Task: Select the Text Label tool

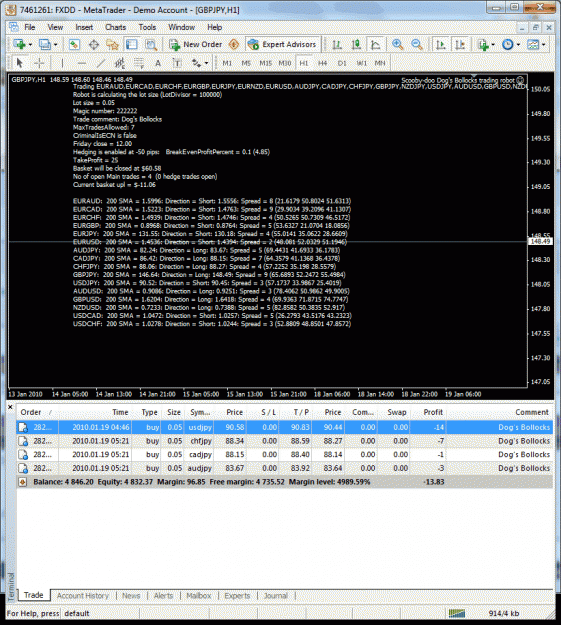Action: pos(177,63)
